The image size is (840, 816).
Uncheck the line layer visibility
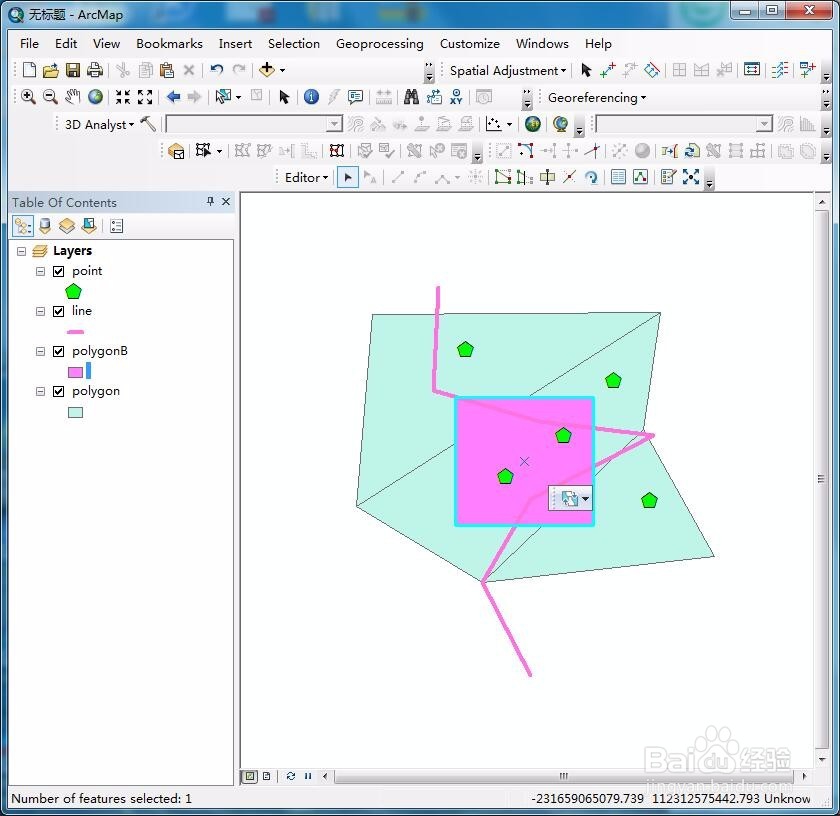click(59, 311)
